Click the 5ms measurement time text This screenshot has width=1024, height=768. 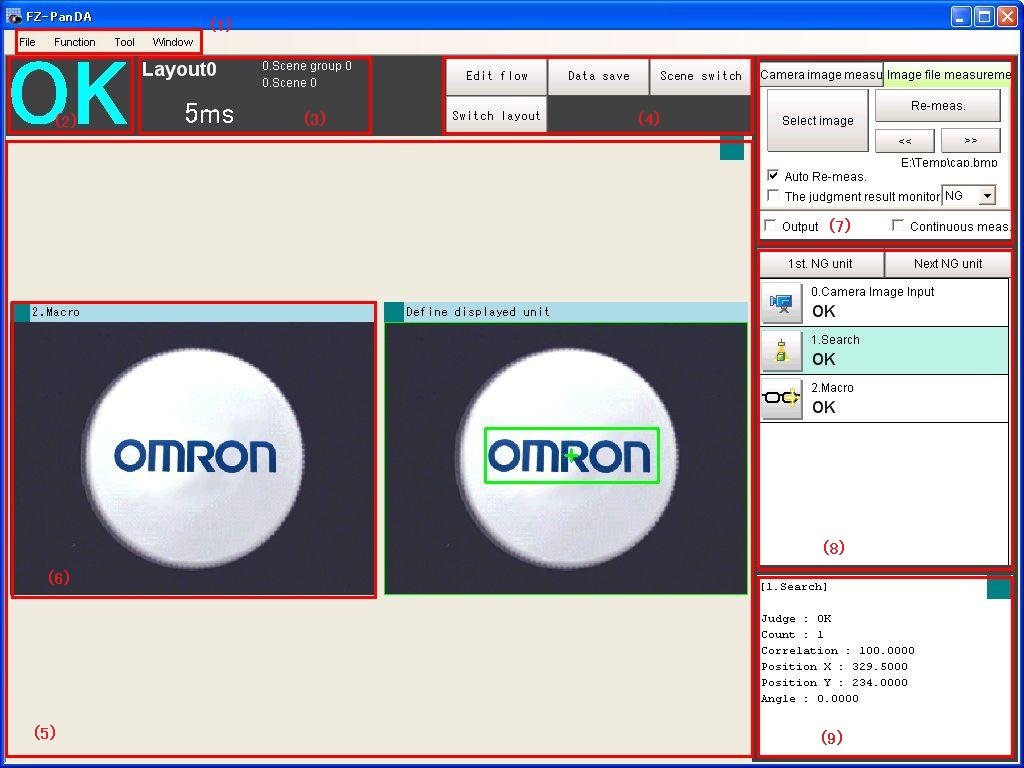[209, 114]
